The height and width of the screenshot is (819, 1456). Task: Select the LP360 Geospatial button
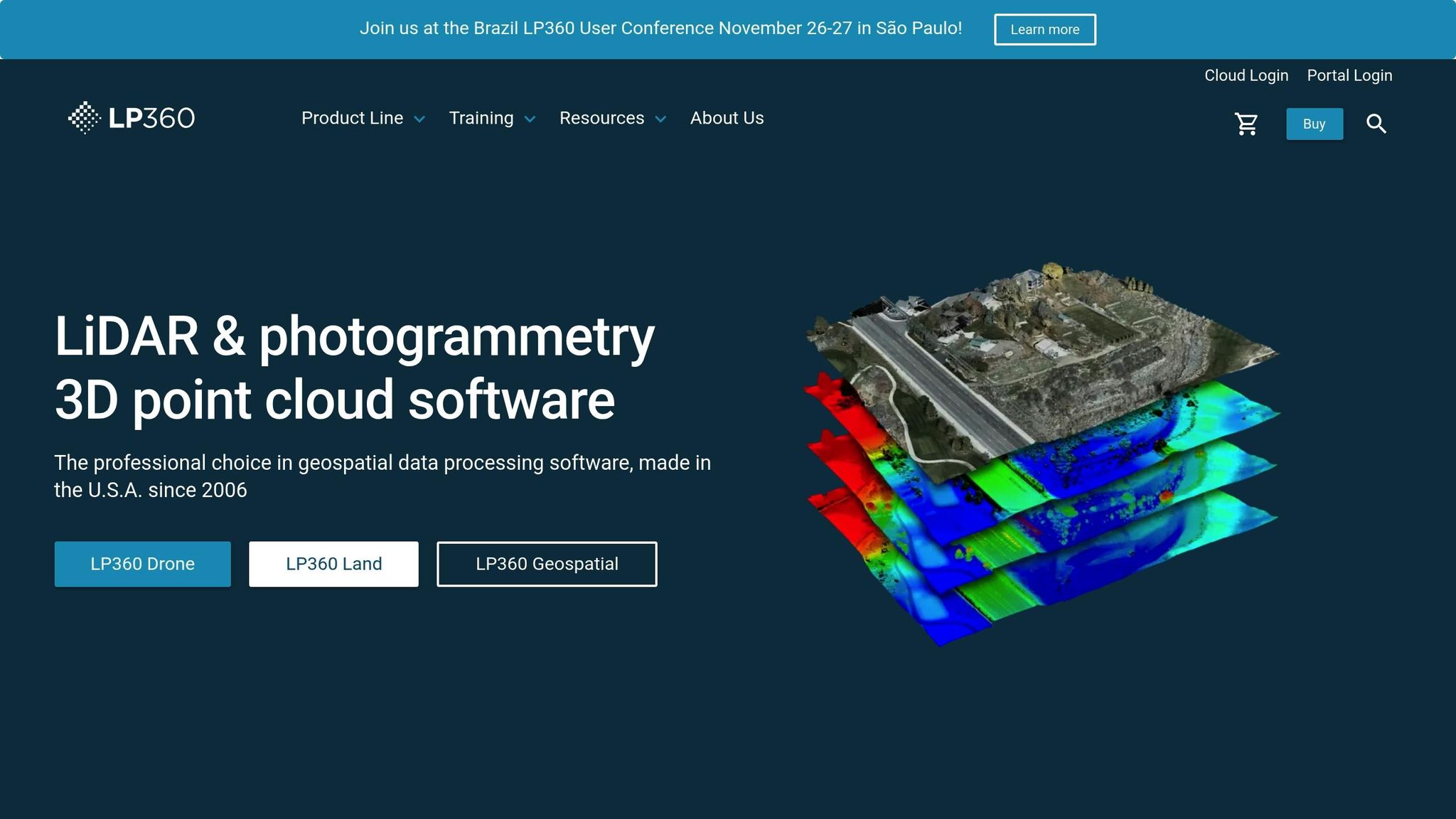tap(546, 564)
